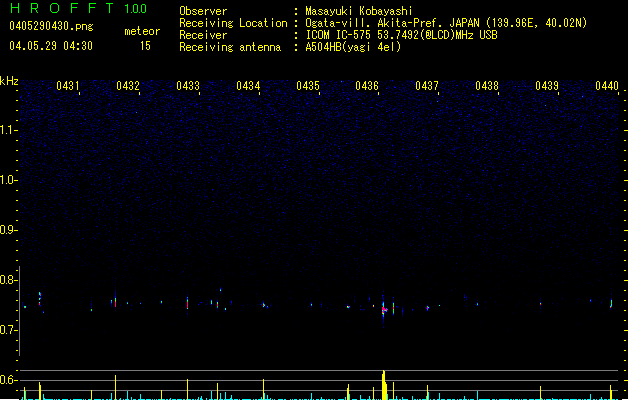Click the date stamp 04.05.29 04:30
The width and height of the screenshot is (629, 400).
coord(51,46)
